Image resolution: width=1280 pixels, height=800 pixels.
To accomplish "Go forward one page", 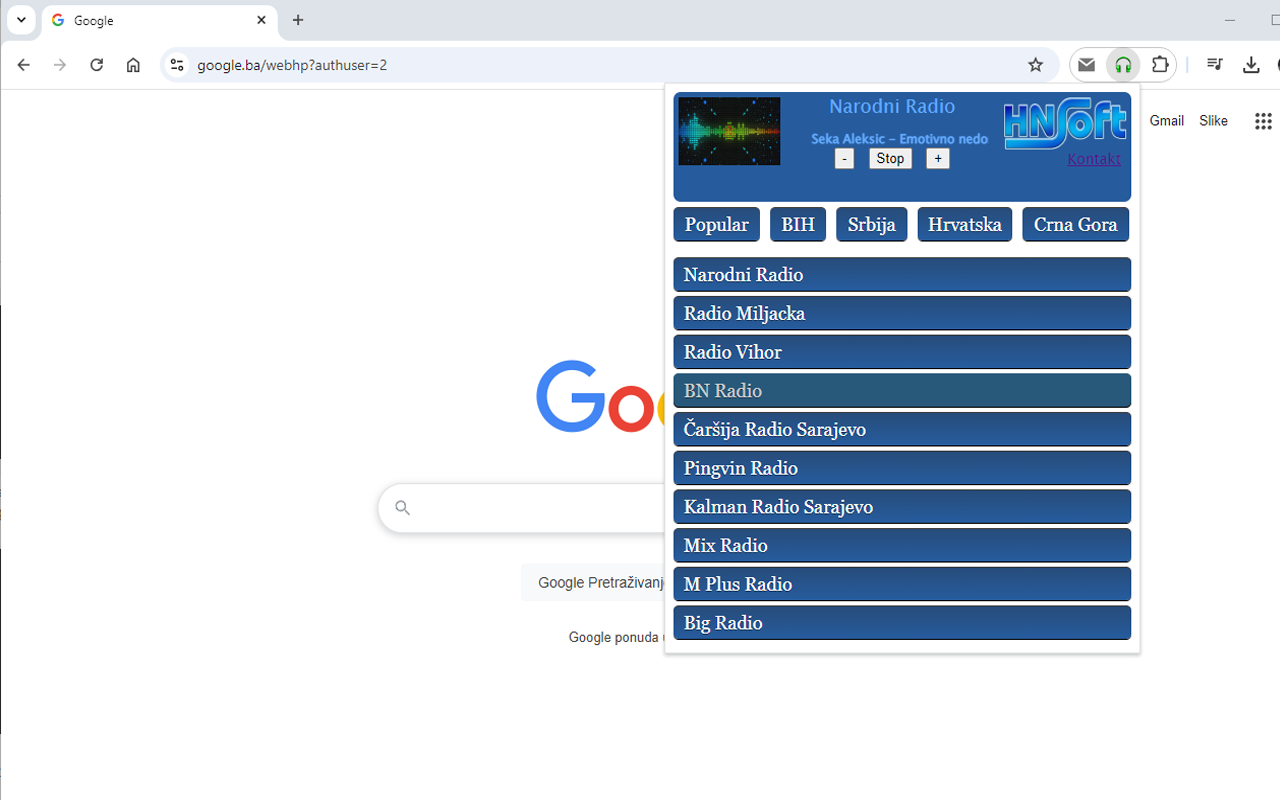I will (x=60, y=65).
